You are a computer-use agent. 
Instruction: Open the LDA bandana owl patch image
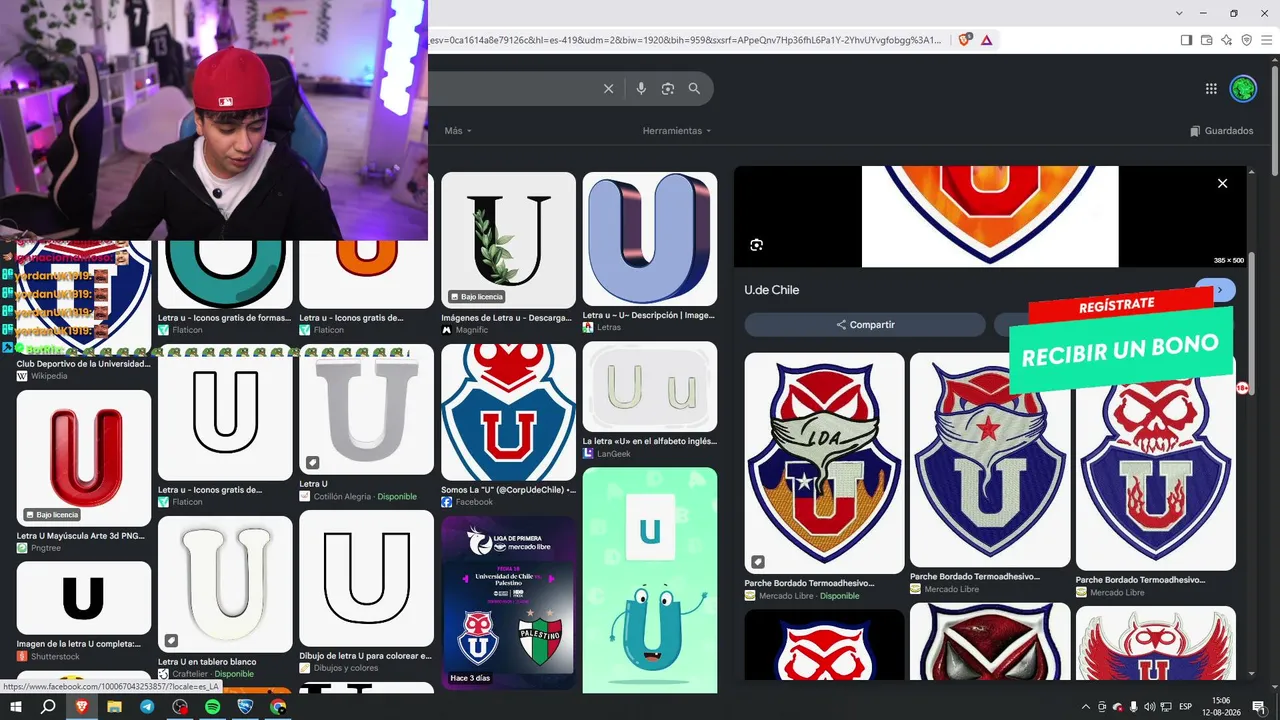824,463
